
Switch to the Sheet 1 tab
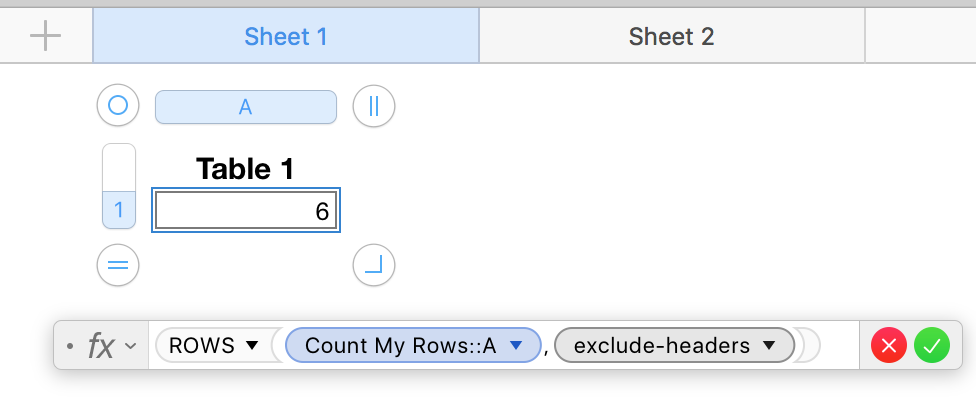286,37
